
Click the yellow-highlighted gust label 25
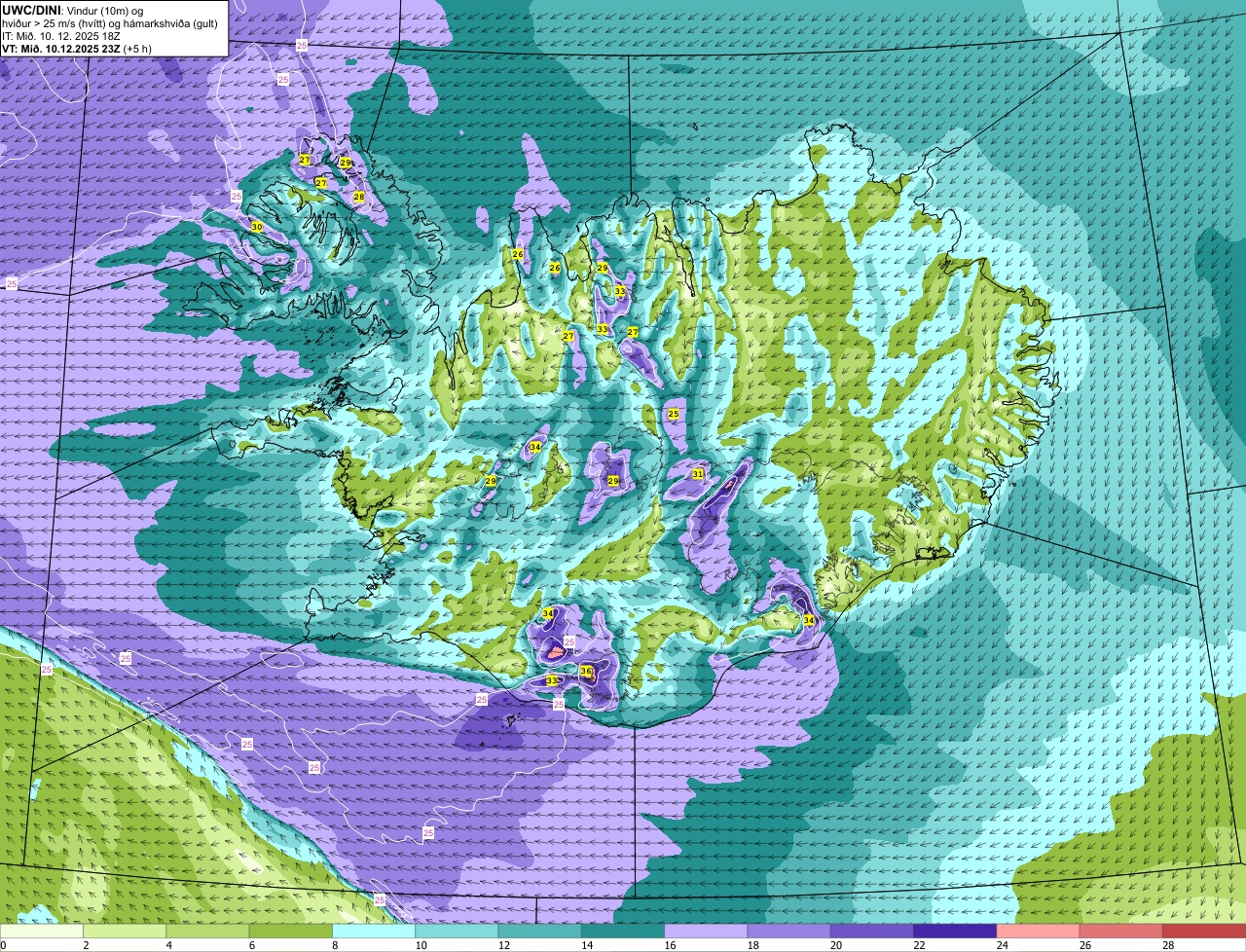pyautogui.click(x=674, y=414)
